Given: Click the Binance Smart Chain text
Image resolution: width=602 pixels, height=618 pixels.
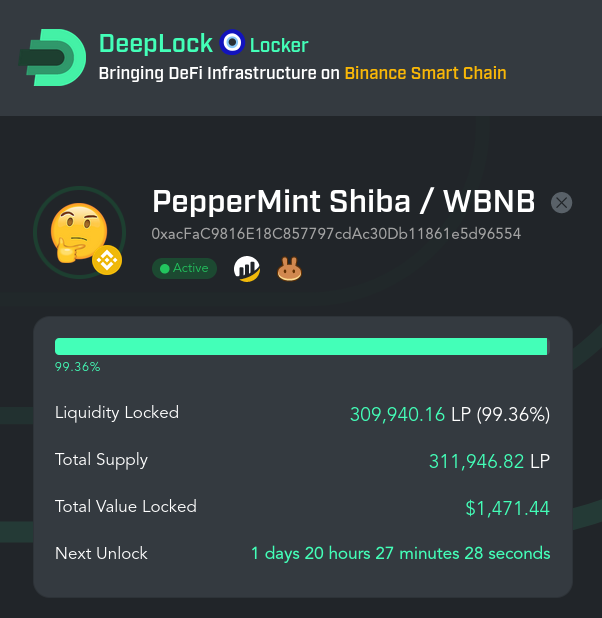Looking at the screenshot, I should pyautogui.click(x=425, y=73).
